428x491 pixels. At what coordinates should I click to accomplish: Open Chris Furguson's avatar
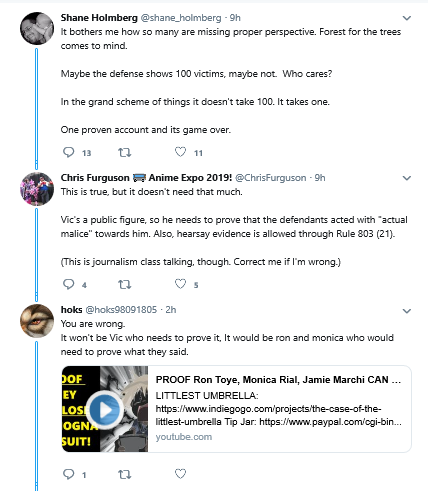pyautogui.click(x=37, y=189)
